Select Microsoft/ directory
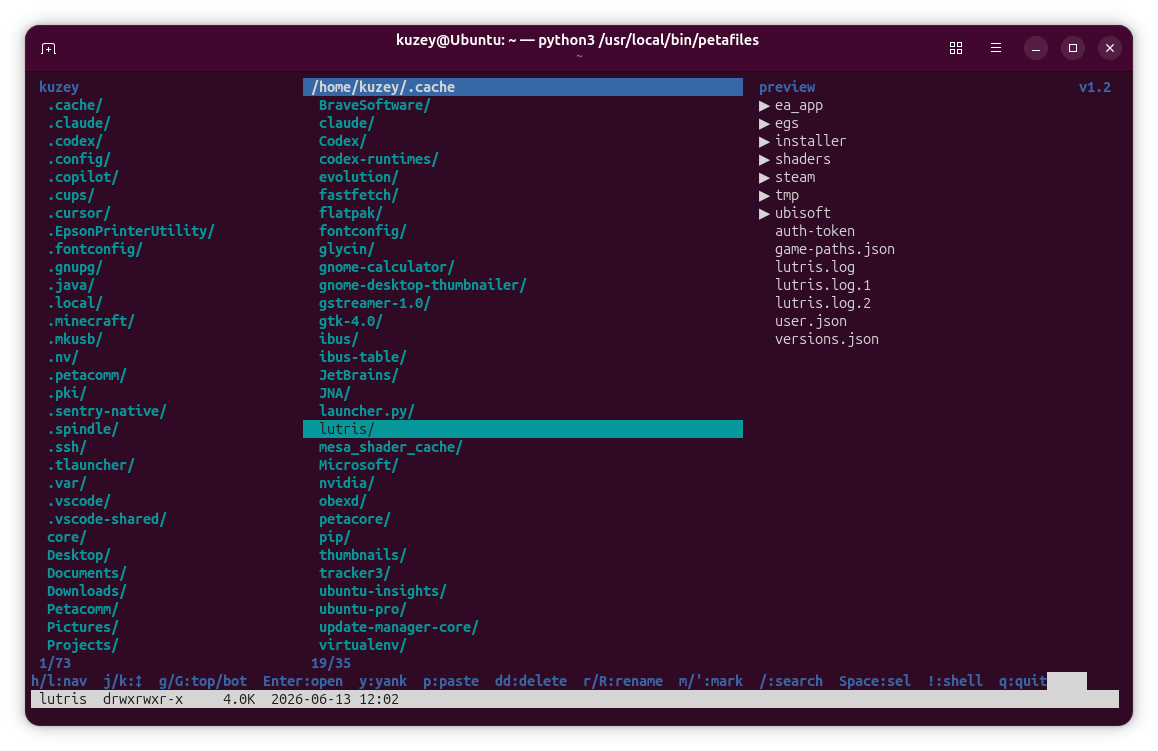 [359, 465]
